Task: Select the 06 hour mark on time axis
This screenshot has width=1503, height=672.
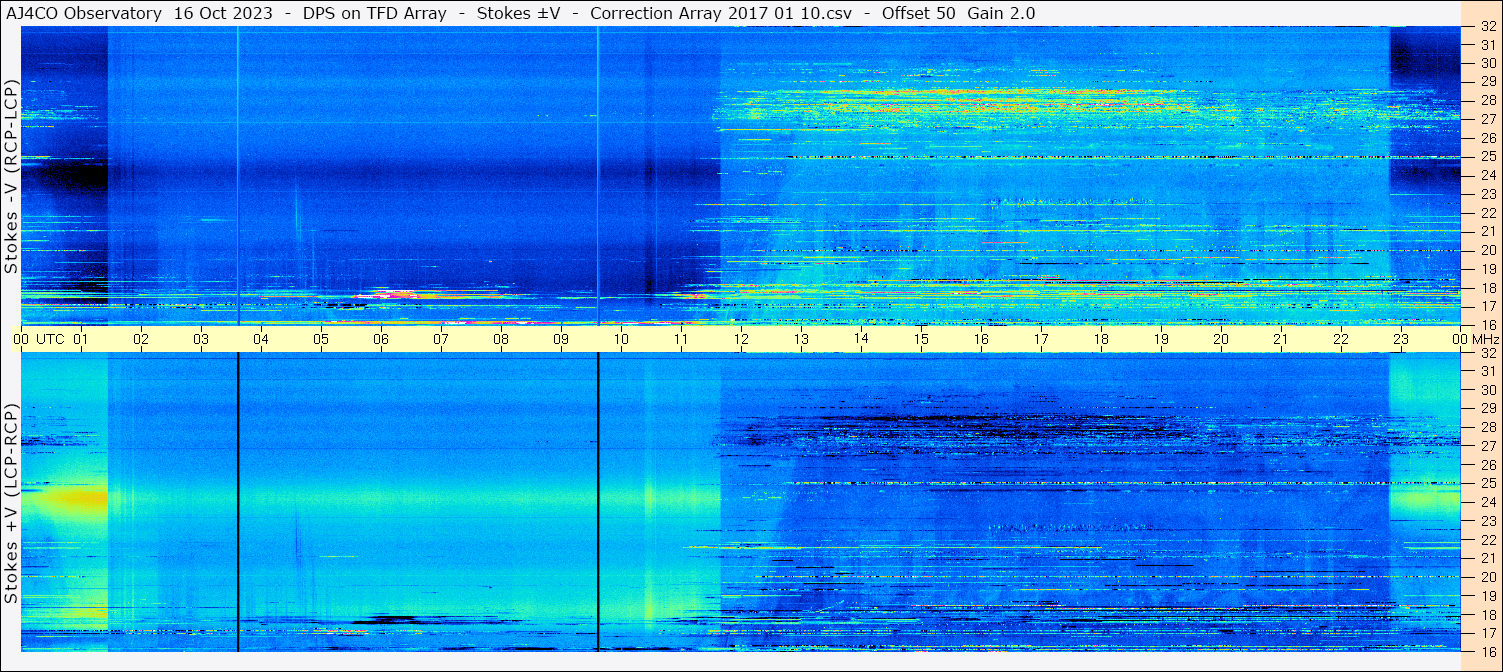Action: [380, 339]
